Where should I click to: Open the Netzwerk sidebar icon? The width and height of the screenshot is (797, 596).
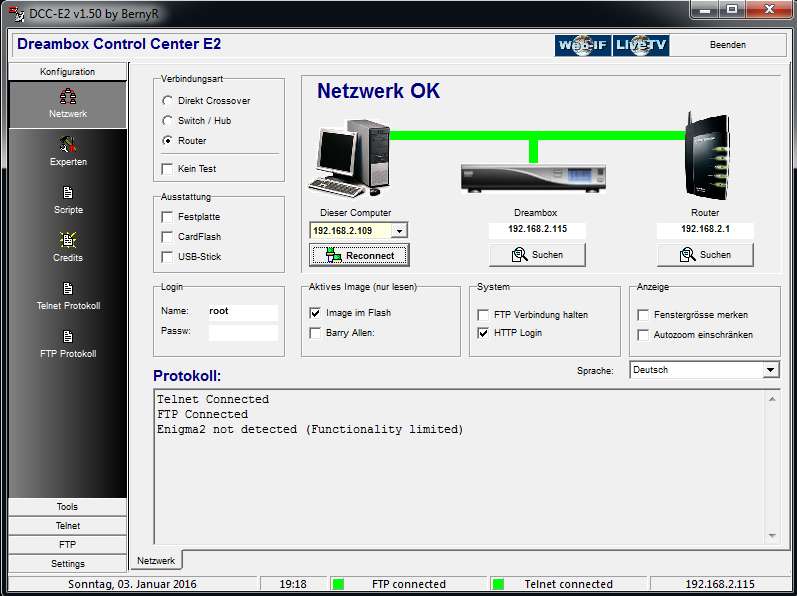68,97
